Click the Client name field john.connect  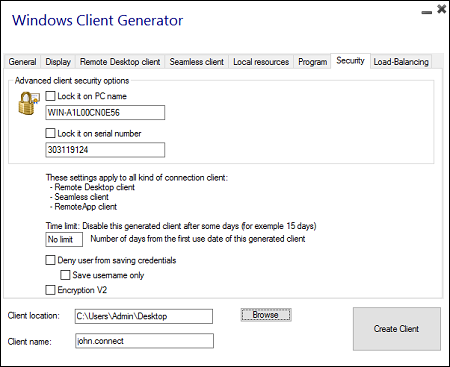tap(144, 341)
